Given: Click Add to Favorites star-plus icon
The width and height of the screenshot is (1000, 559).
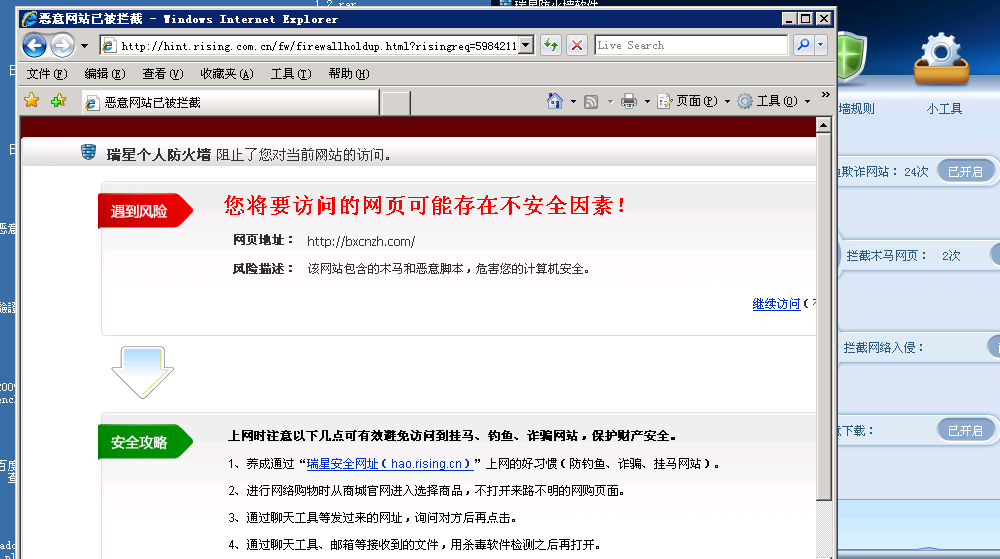Looking at the screenshot, I should [x=59, y=101].
